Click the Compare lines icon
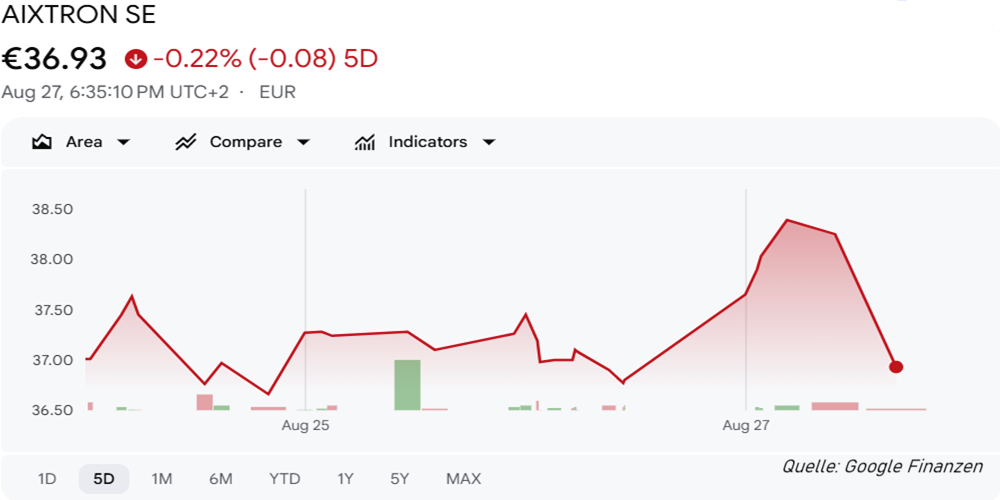The image size is (1000, 500). tap(186, 142)
